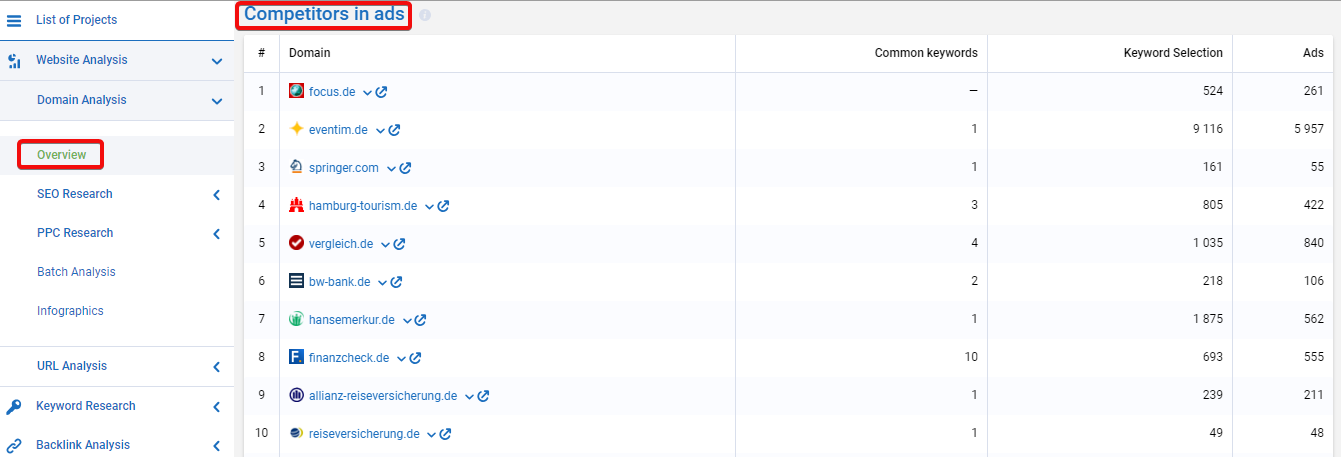Click the finanzcheck.de favicon
The width and height of the screenshot is (1341, 457).
pos(296,357)
